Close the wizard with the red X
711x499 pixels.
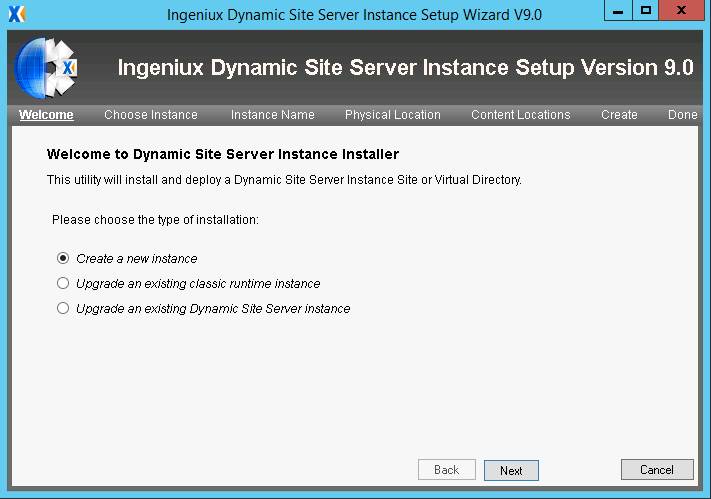pyautogui.click(x=681, y=10)
